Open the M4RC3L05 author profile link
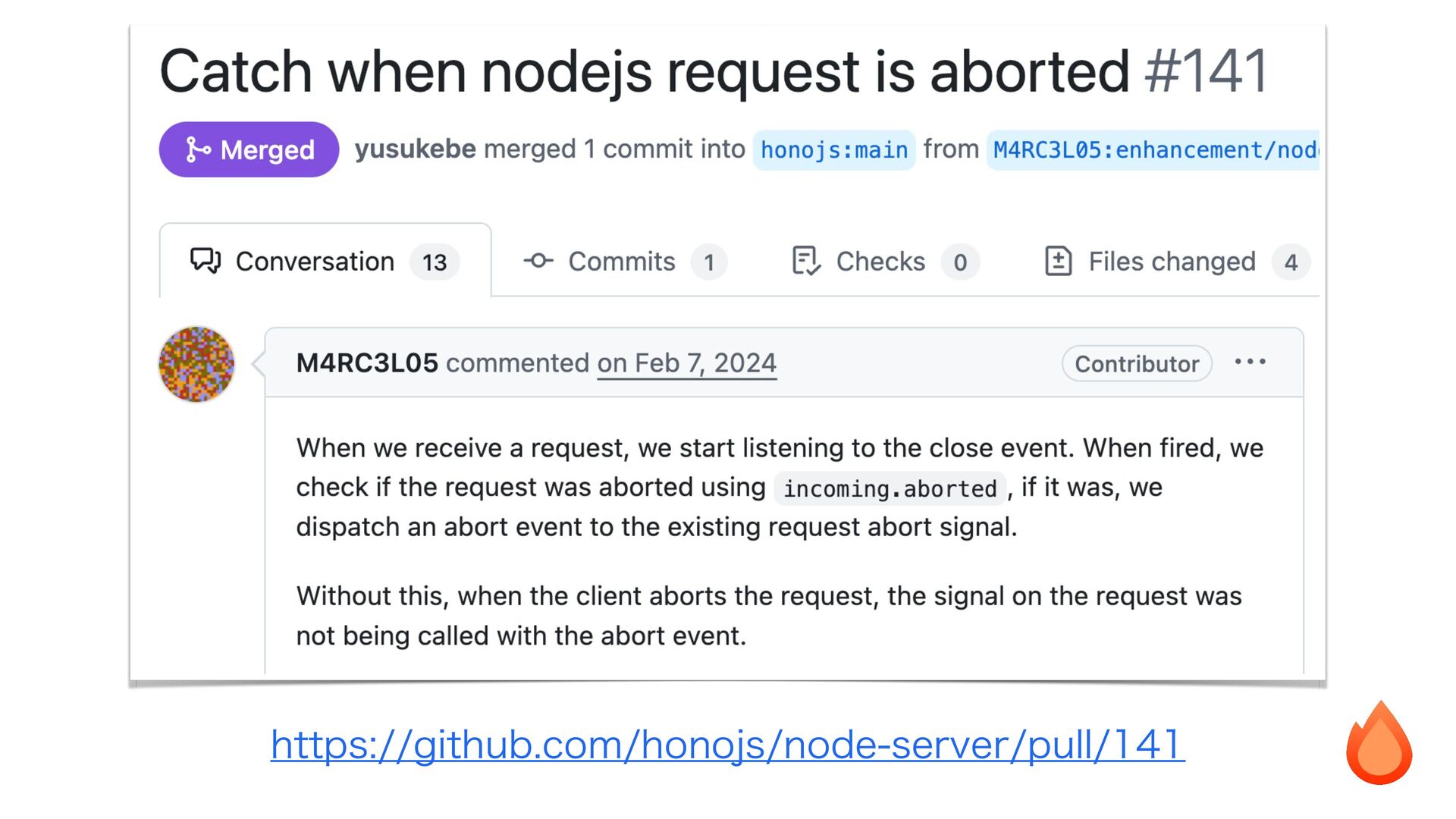 tap(367, 363)
